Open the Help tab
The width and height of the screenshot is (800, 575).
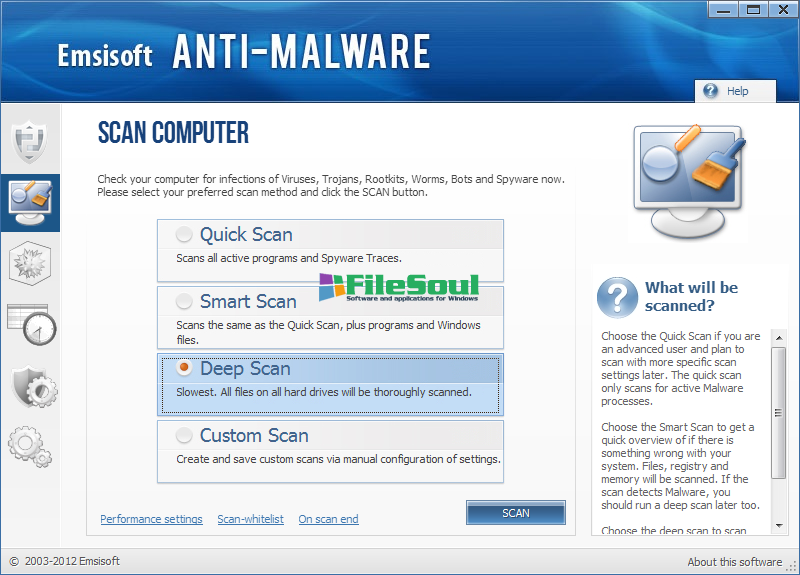tap(735, 91)
